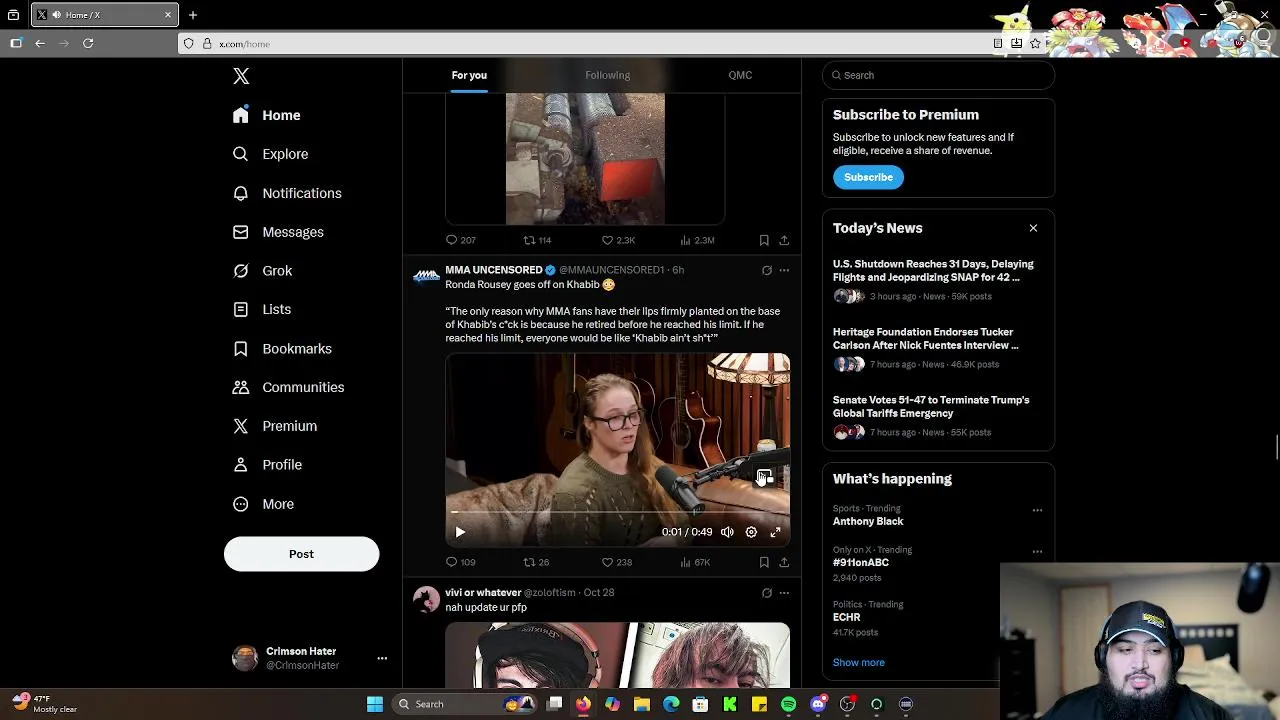Open replies with 207 comments
This screenshot has width=1280, height=720.
pos(460,240)
